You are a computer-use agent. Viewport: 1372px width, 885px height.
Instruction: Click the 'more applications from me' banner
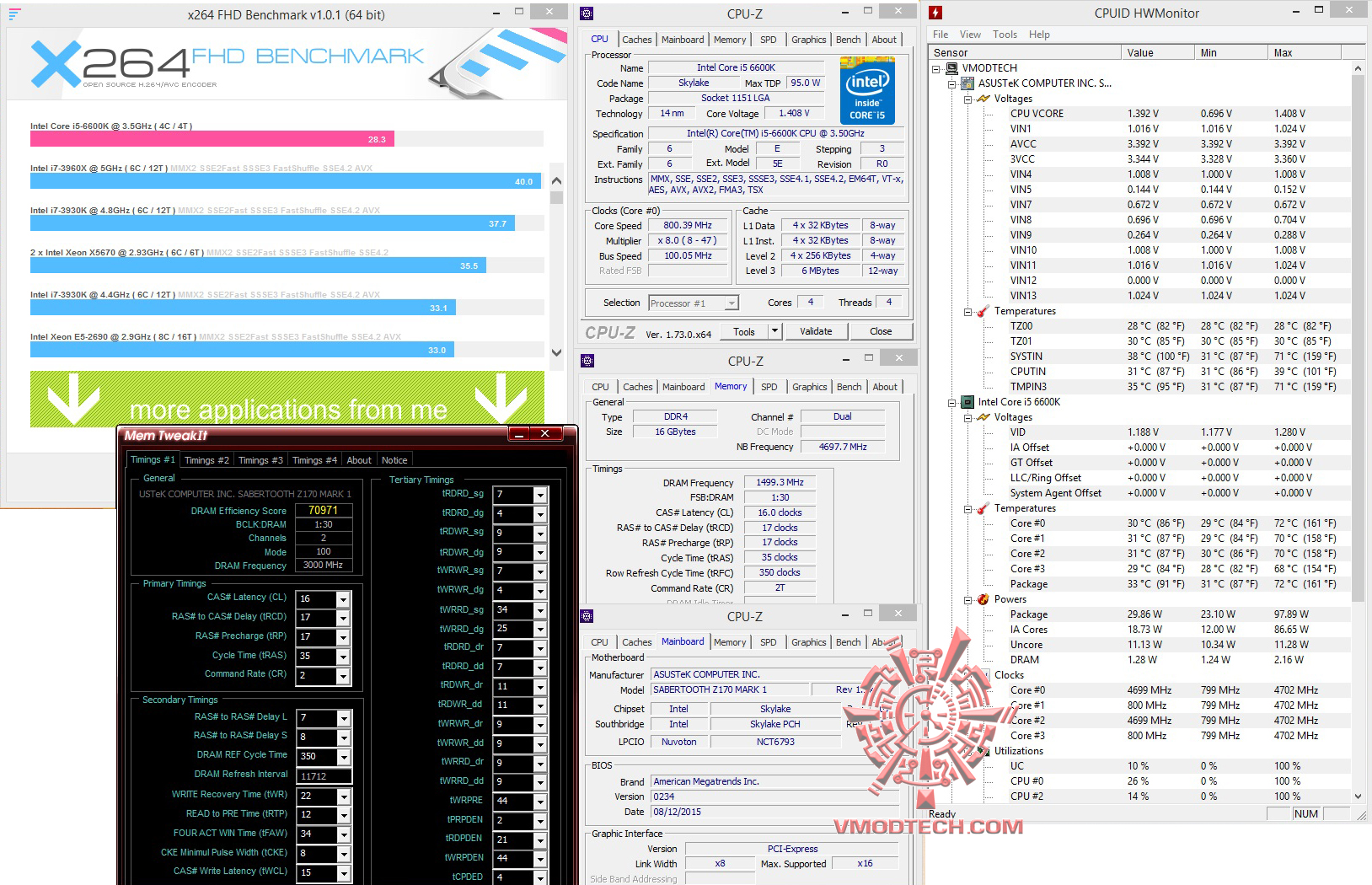point(287,399)
